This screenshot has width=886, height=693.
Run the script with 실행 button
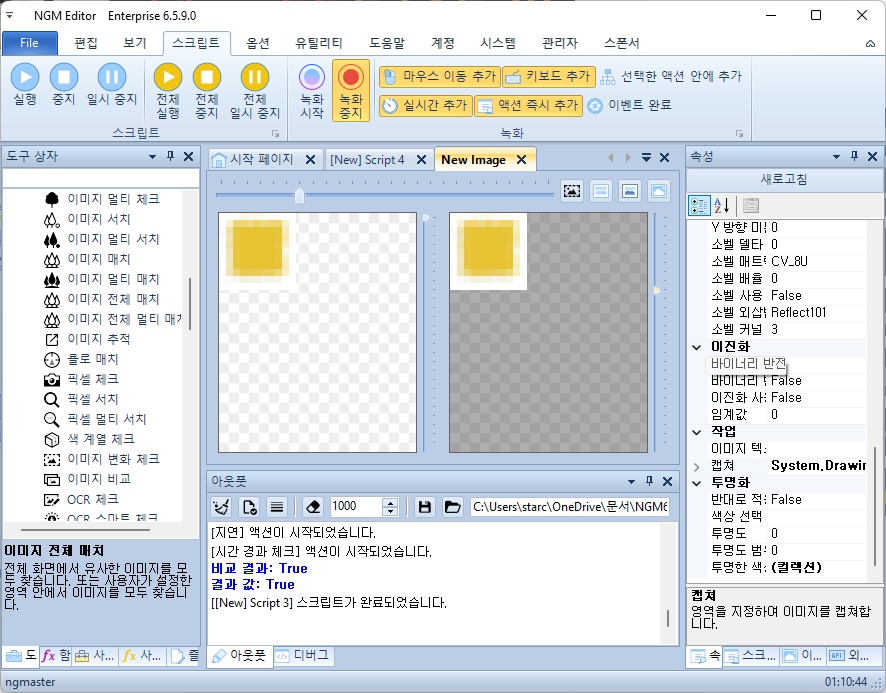click(25, 85)
